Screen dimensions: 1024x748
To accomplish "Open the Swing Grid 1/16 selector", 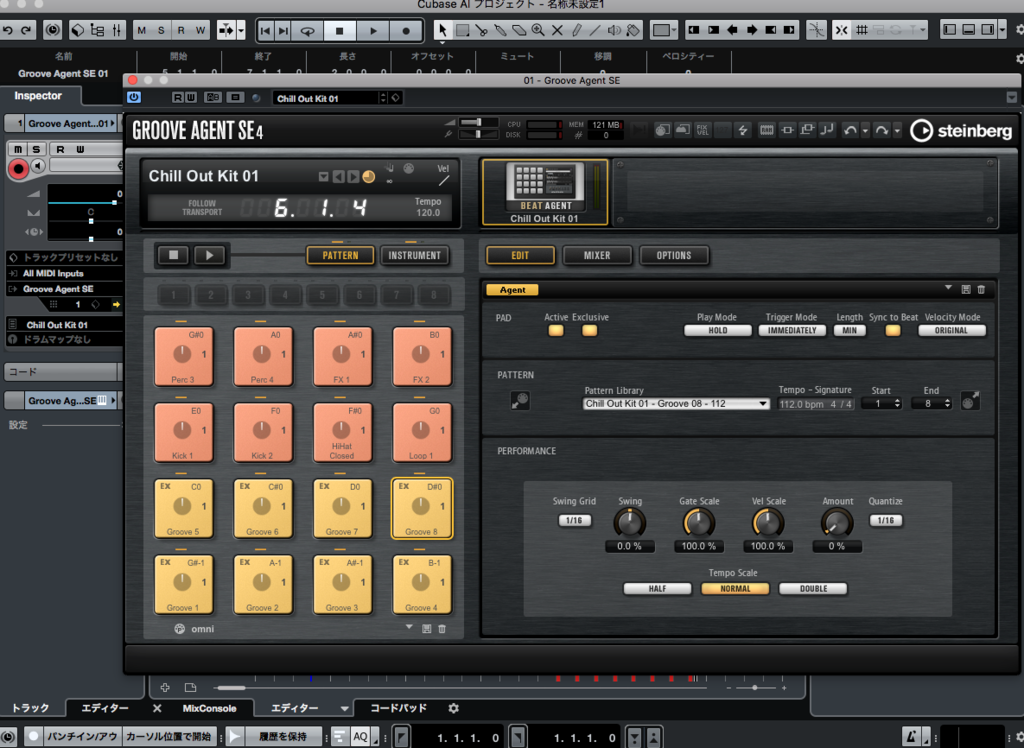I will click(x=574, y=521).
